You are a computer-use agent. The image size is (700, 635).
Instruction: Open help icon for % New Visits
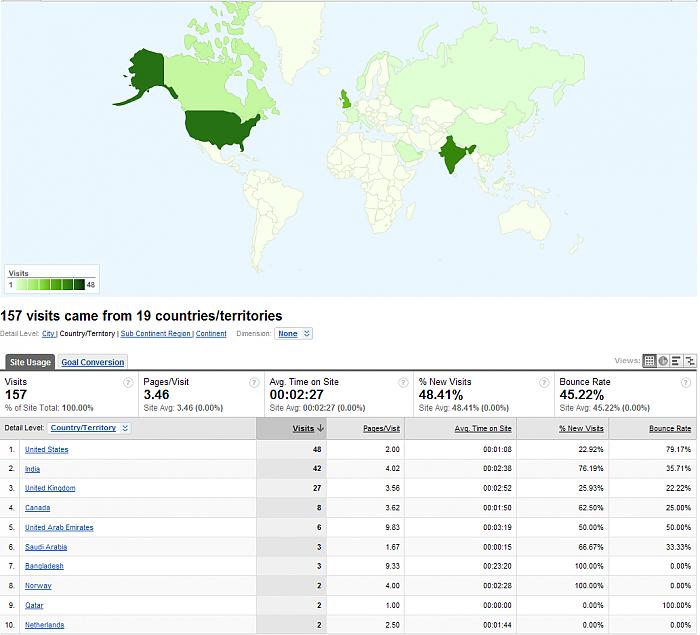[x=544, y=383]
